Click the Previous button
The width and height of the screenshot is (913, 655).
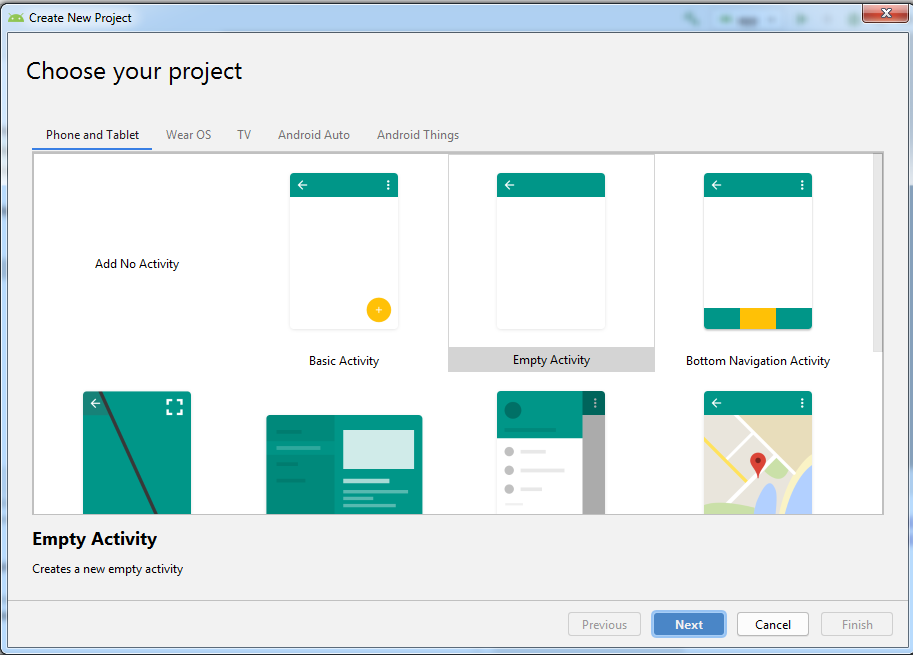(x=604, y=624)
